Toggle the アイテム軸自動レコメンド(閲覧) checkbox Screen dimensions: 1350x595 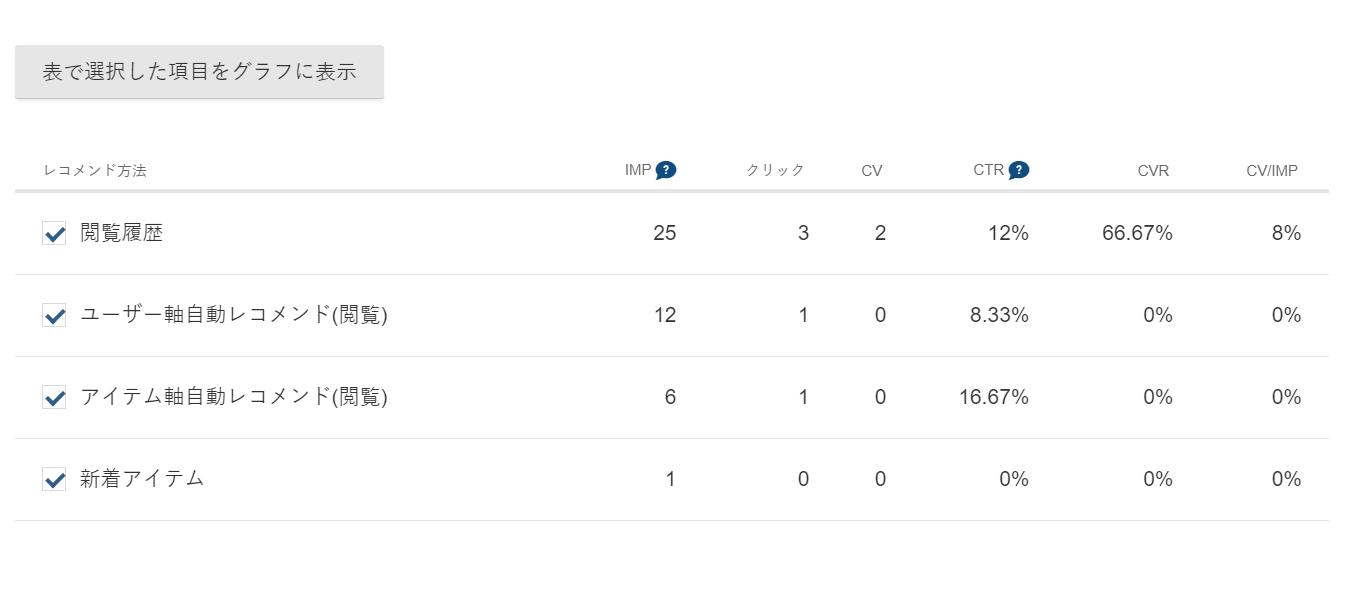[x=54, y=398]
